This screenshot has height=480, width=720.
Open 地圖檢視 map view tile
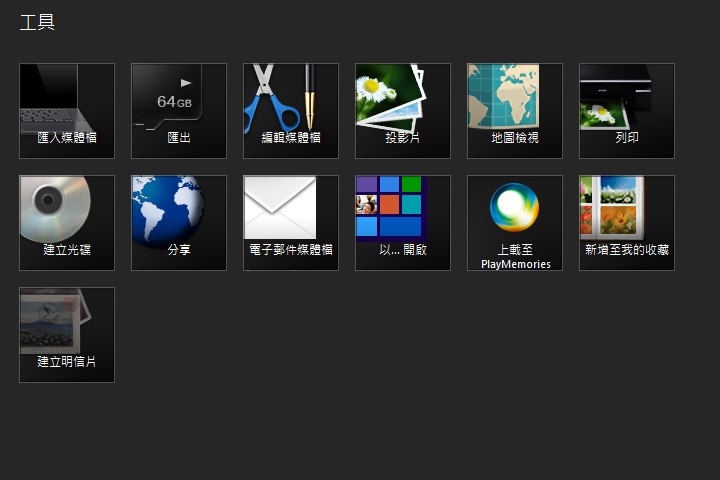[515, 111]
